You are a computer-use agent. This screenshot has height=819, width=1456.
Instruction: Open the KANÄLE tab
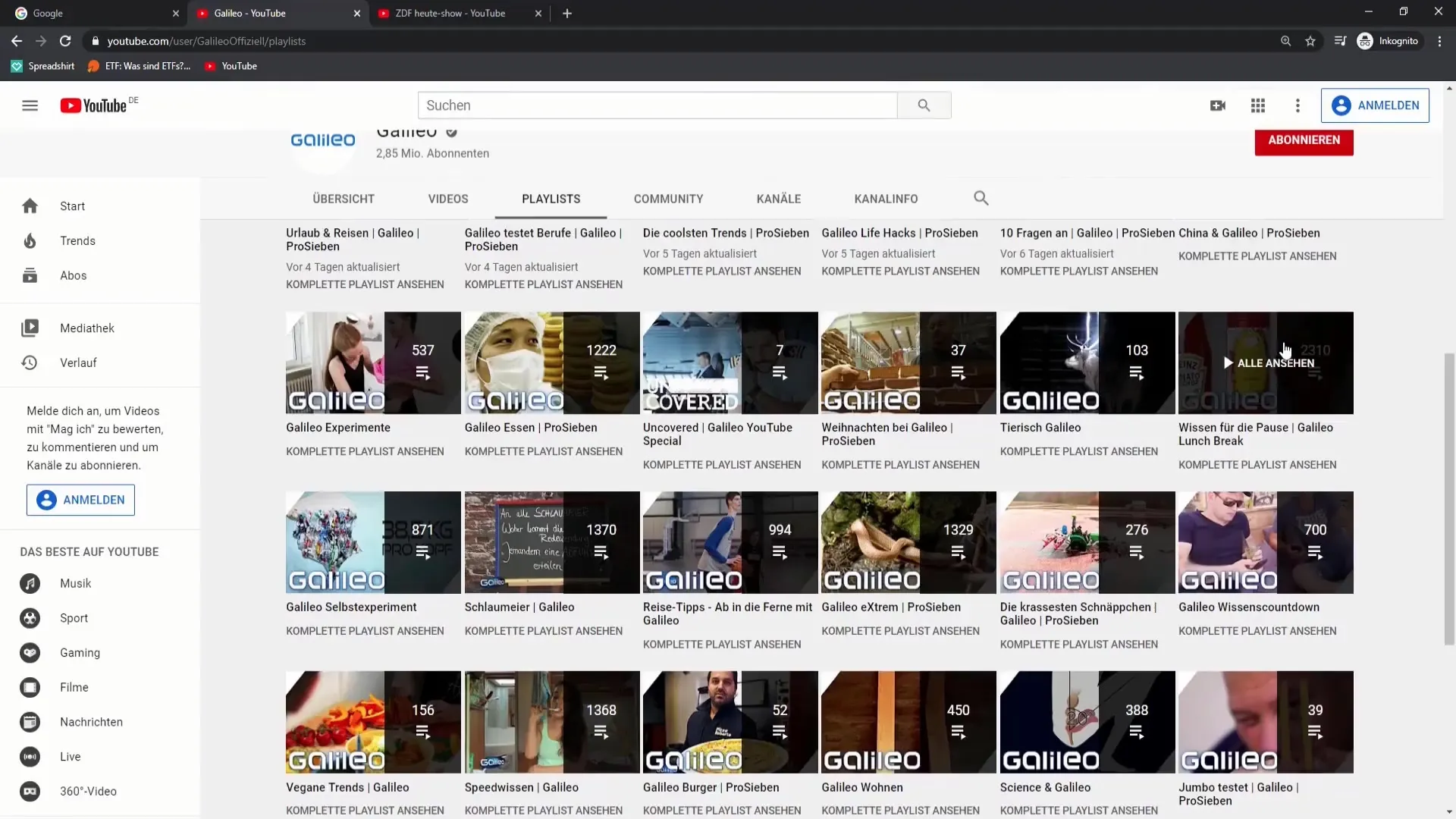click(x=779, y=199)
